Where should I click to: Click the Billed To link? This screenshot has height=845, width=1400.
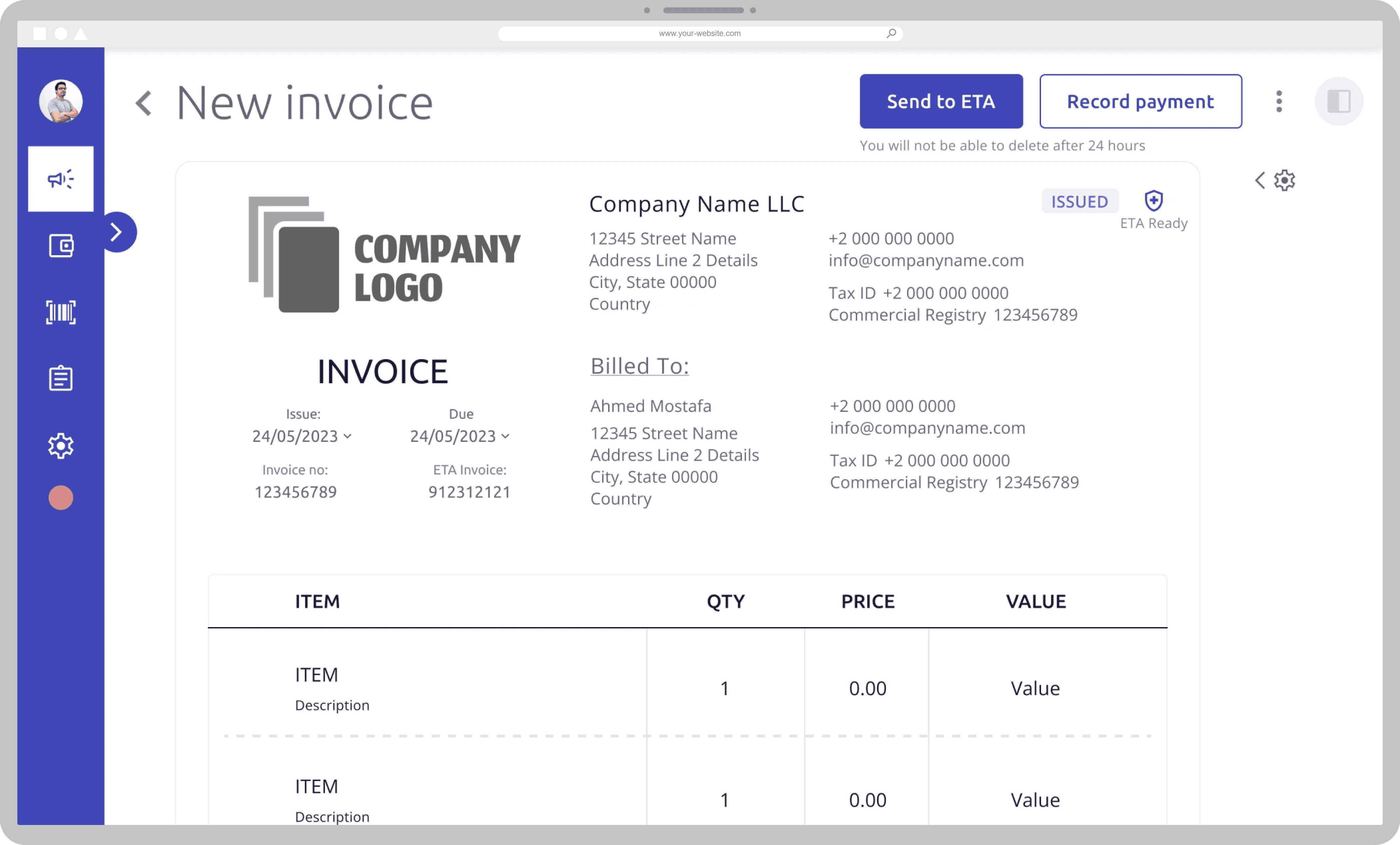coord(639,366)
